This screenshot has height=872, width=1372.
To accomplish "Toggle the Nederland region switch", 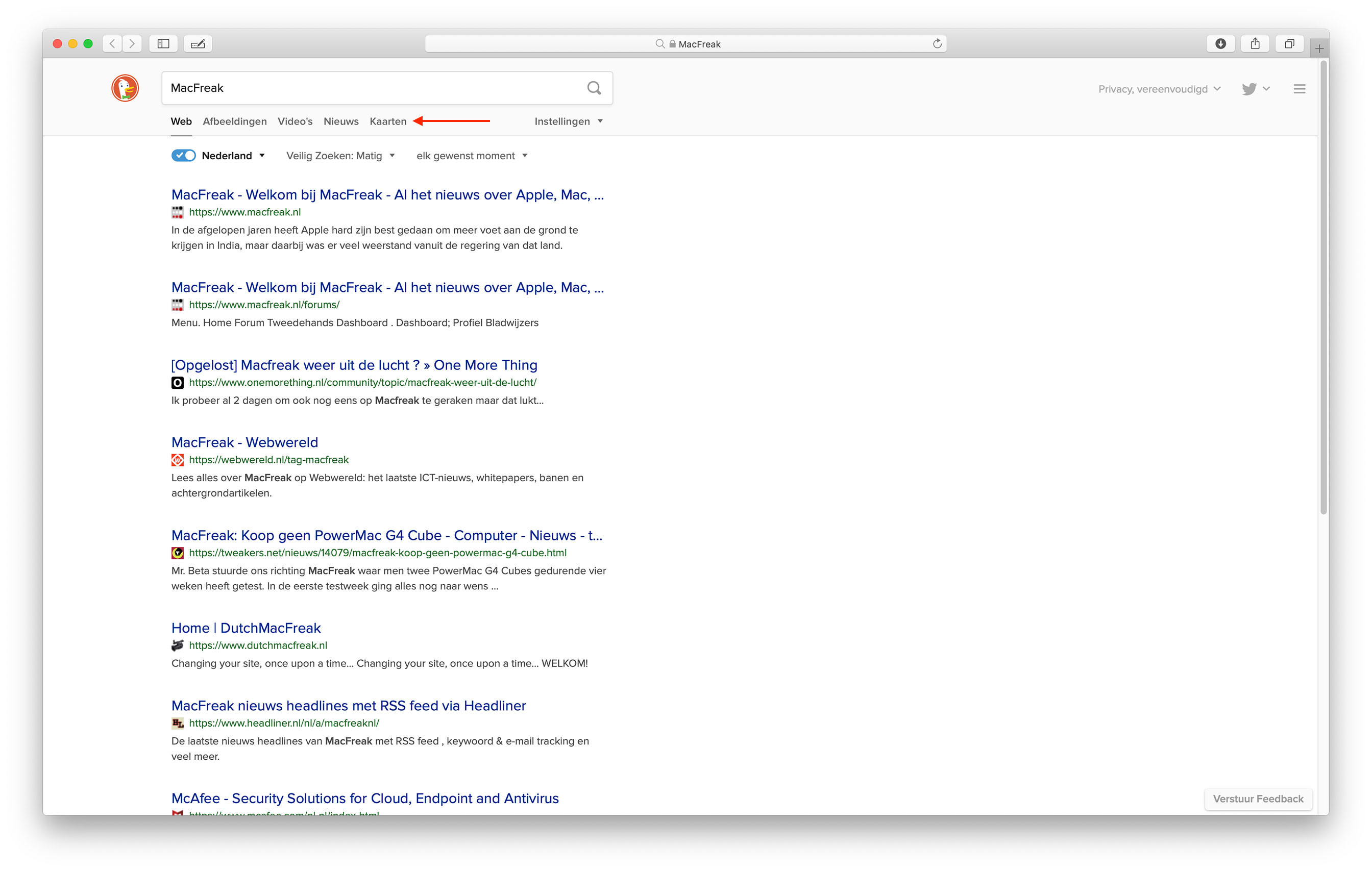I will coord(183,156).
